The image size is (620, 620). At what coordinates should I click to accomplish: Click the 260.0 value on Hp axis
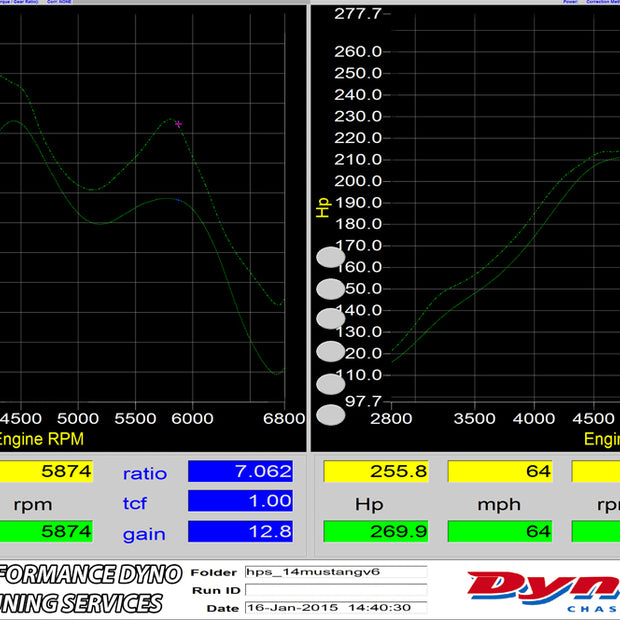(x=358, y=52)
